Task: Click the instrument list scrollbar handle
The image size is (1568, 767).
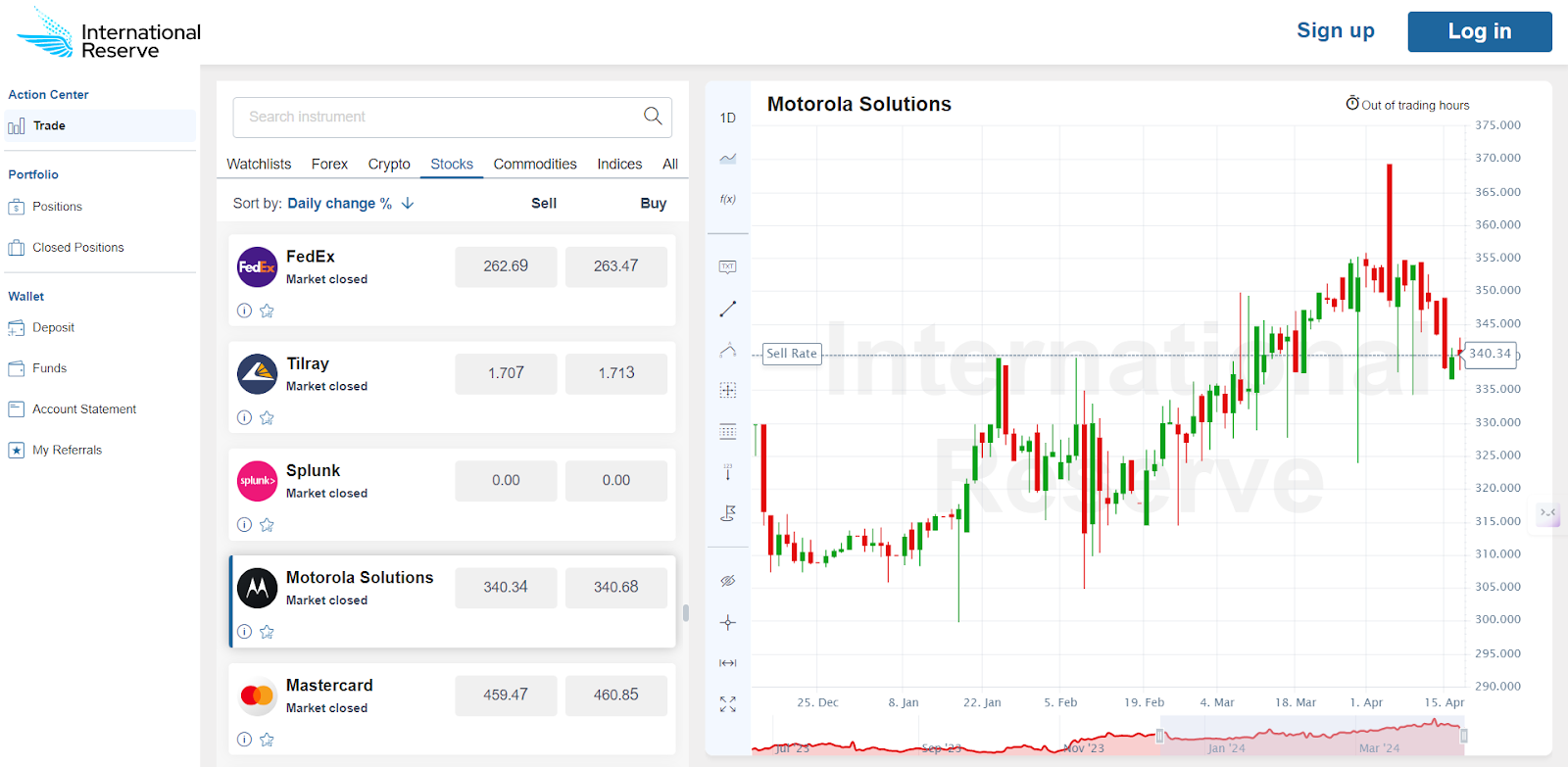Action: (x=685, y=613)
